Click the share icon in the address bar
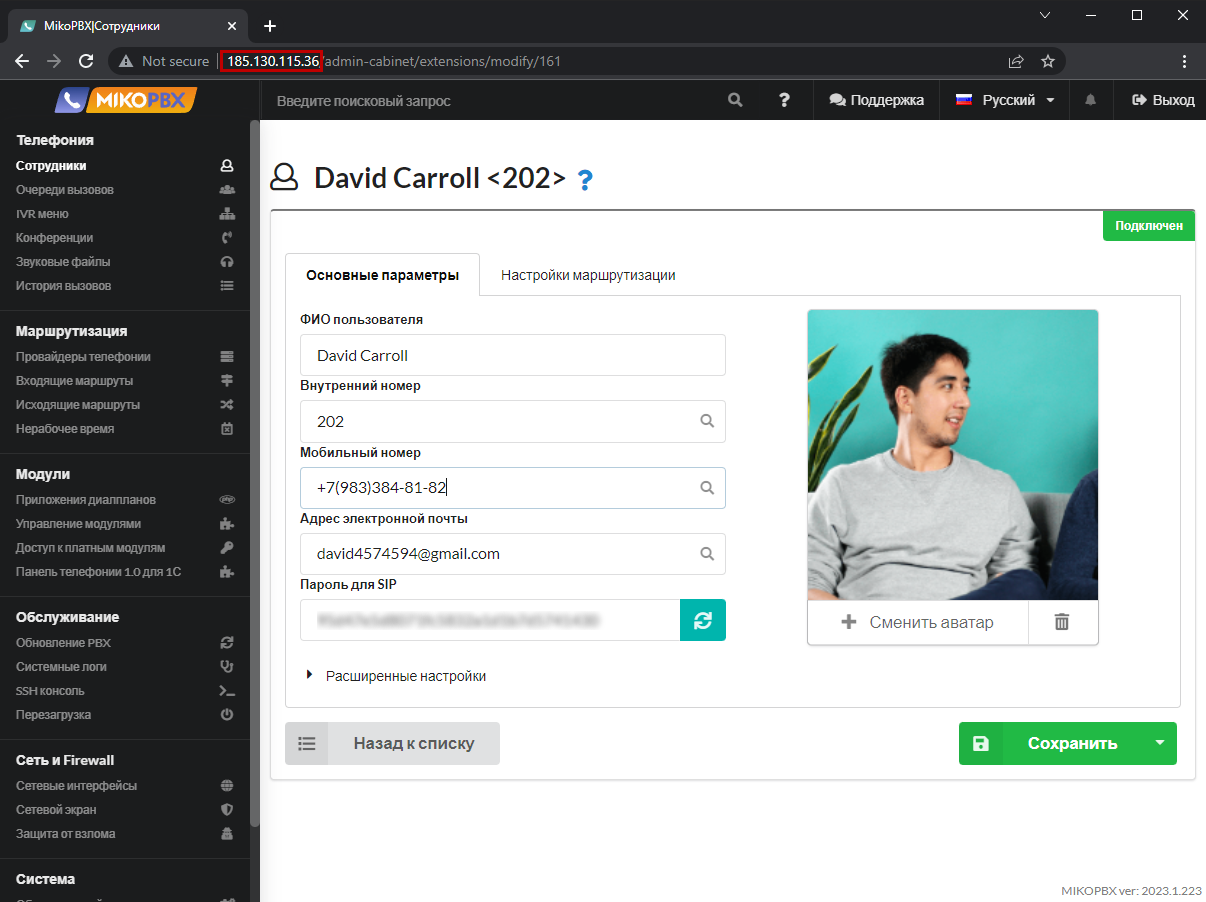The height and width of the screenshot is (902, 1206). click(1016, 61)
